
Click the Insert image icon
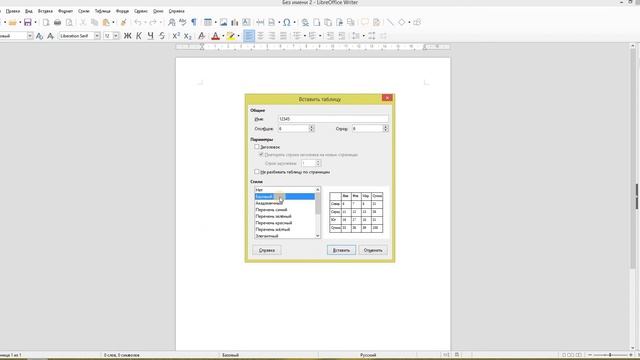coord(223,22)
